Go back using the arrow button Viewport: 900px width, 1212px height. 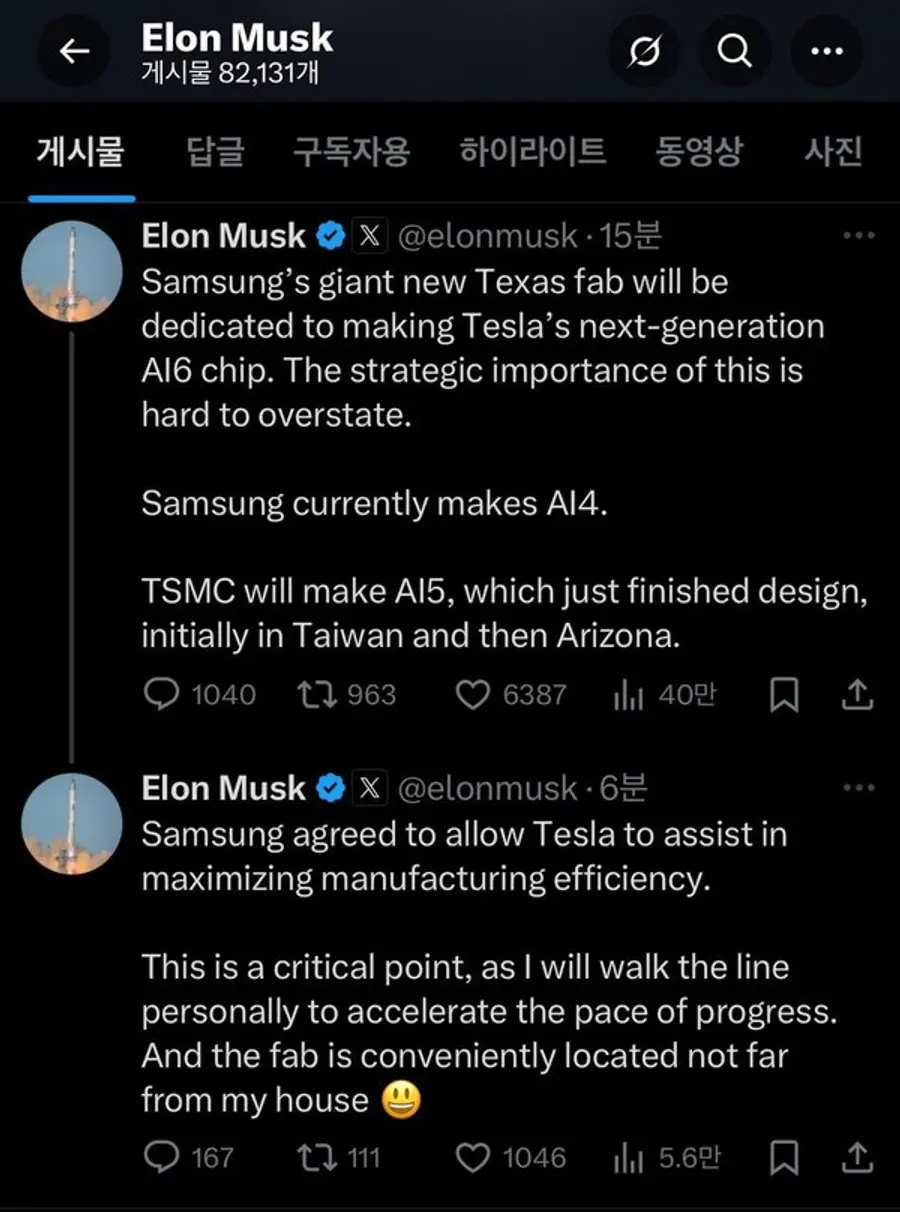tap(75, 52)
